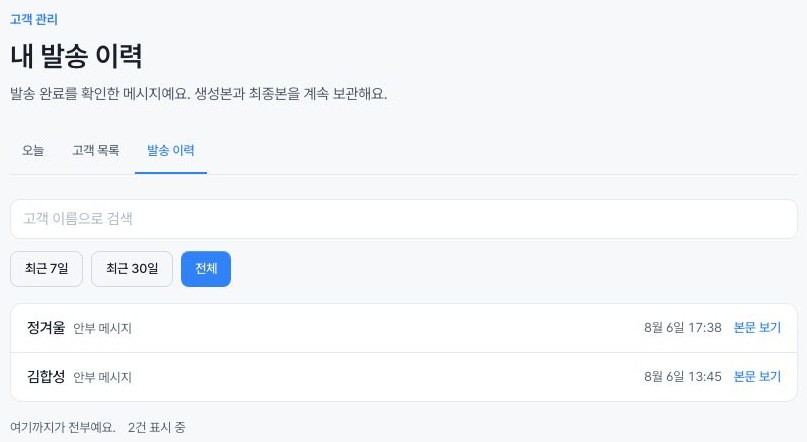Viewport: 807px width, 442px height.
Task: Switch to the 오늘 tab
Action: 33,150
